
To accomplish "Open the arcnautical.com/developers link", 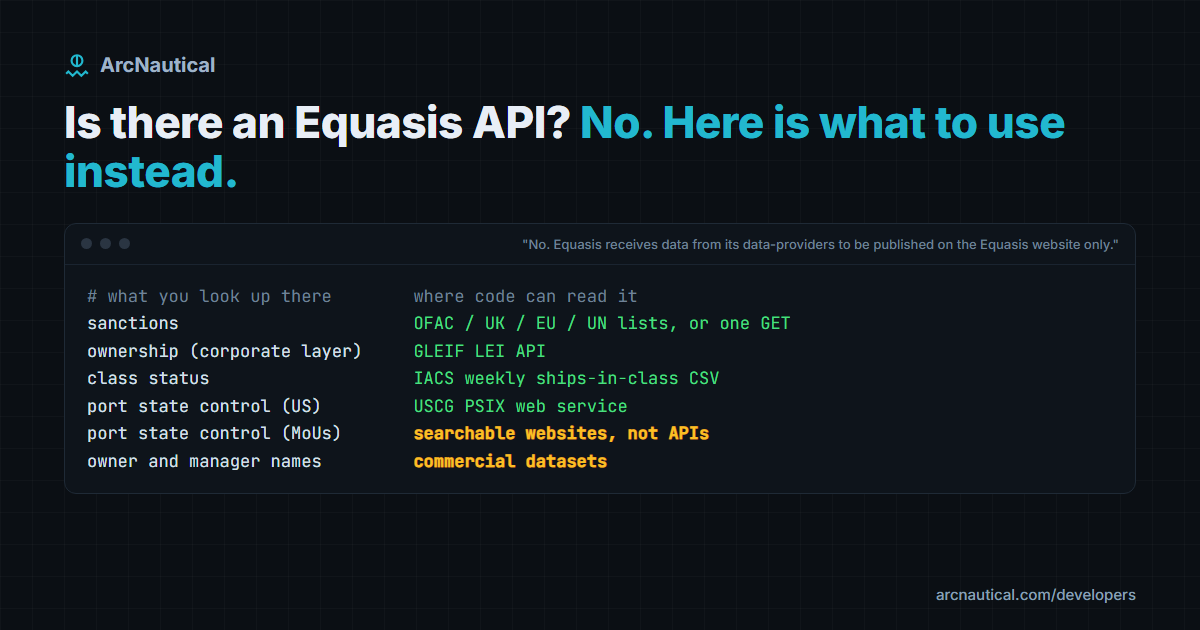I will 1036,594.
